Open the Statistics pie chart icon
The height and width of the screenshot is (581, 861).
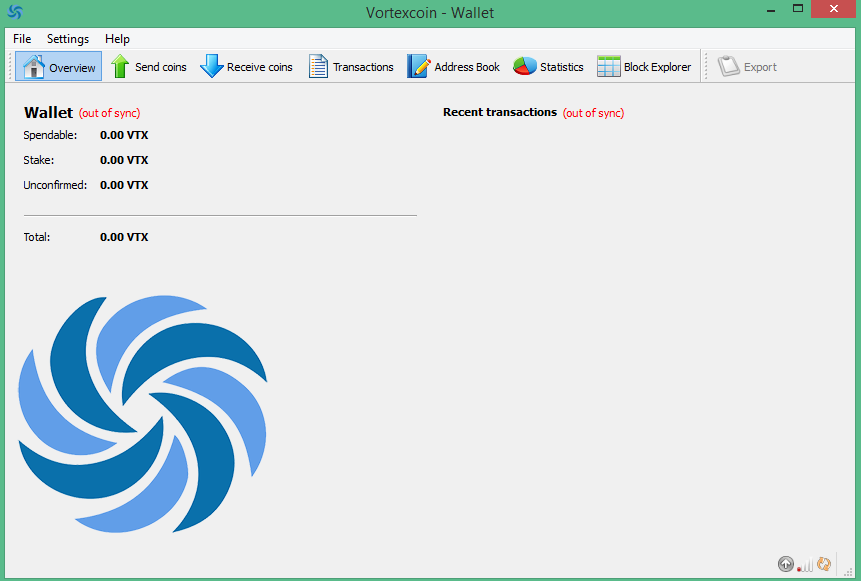click(x=524, y=67)
